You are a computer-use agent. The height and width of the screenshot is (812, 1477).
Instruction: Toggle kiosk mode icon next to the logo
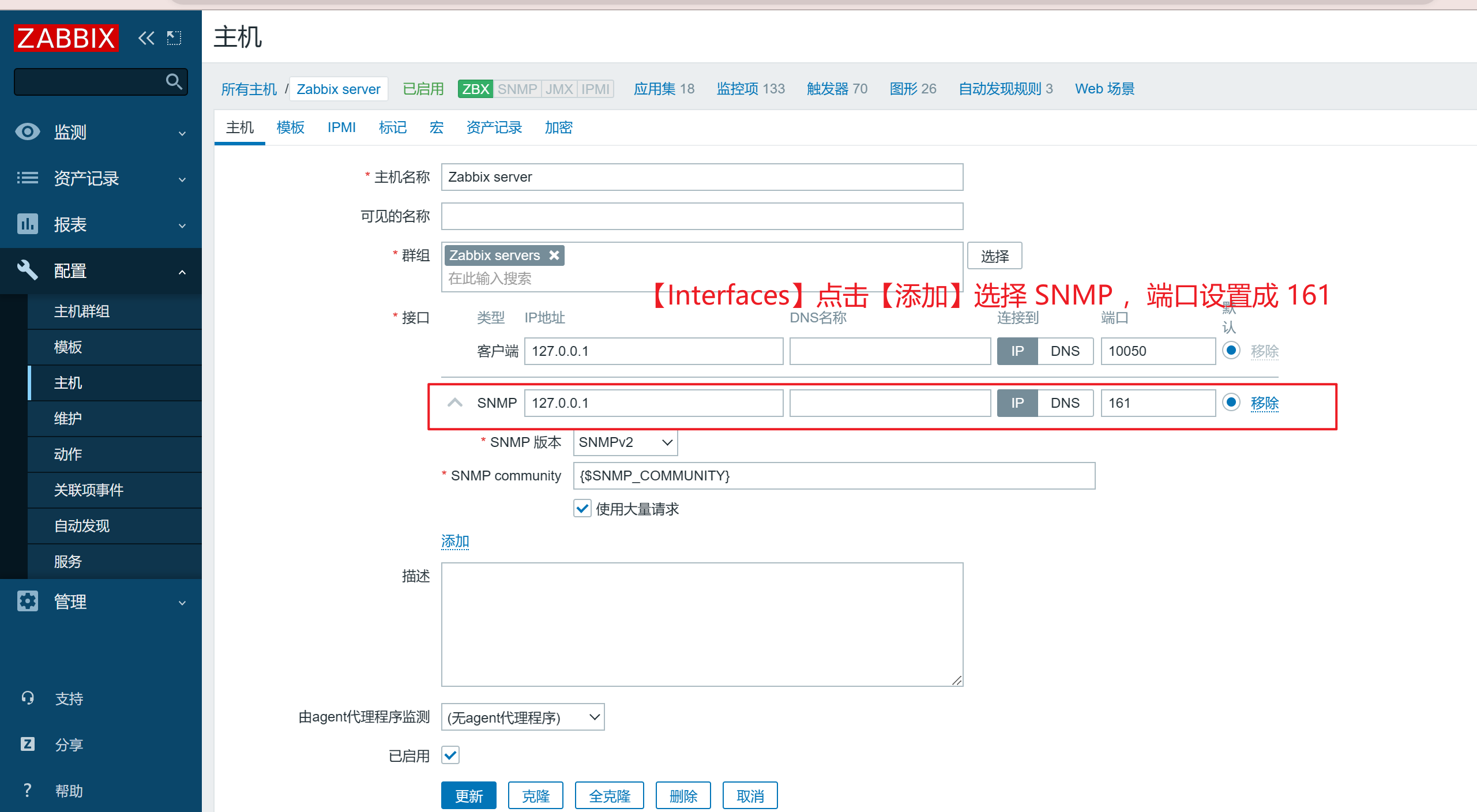coord(174,38)
